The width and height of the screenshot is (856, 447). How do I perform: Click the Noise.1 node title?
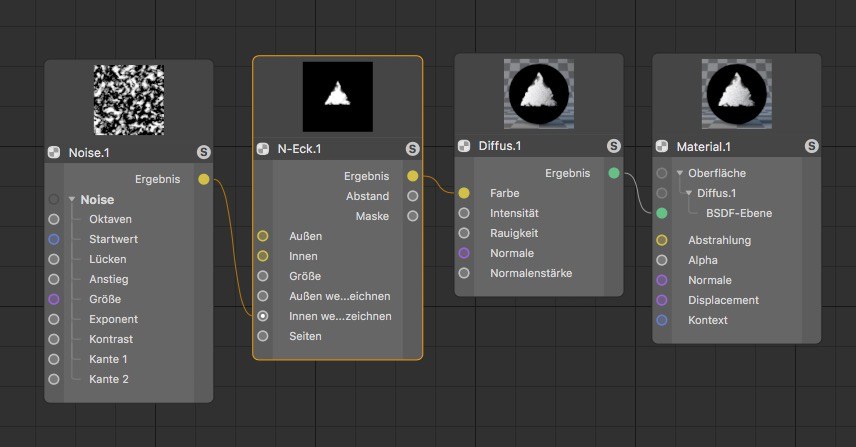coord(89,153)
